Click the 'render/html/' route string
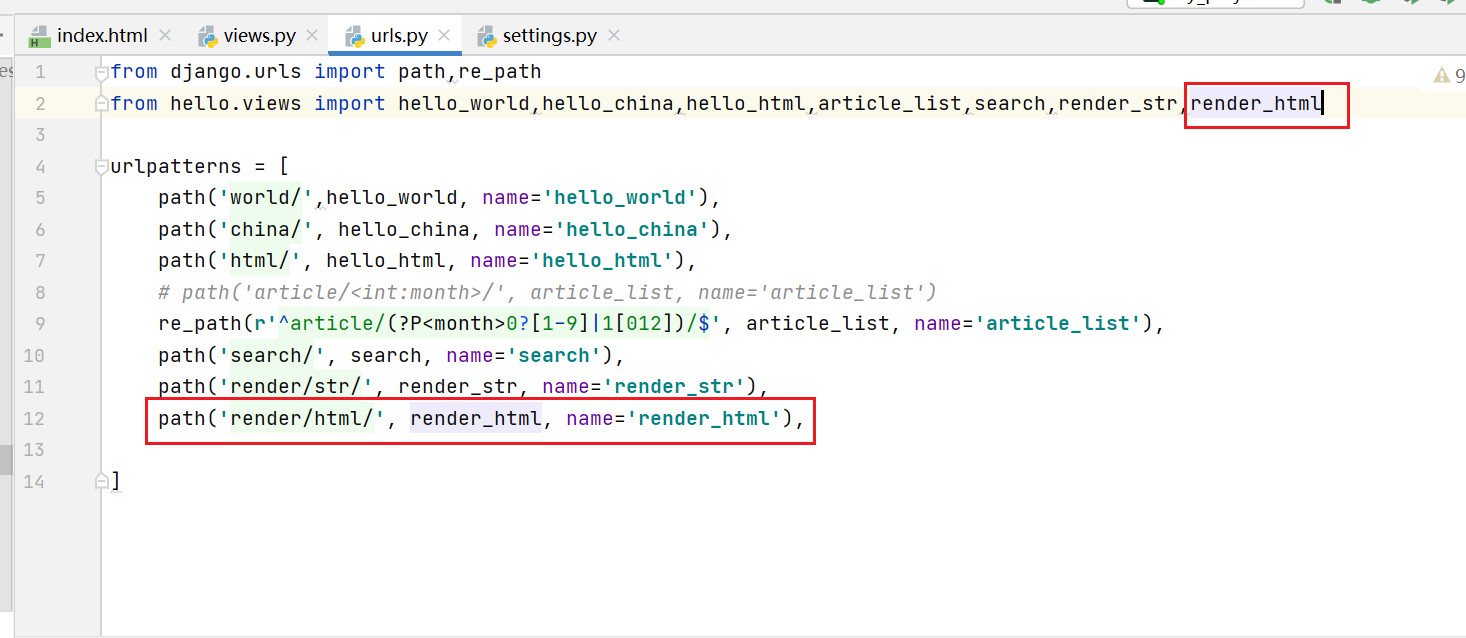This screenshot has height=638, width=1466. (302, 418)
